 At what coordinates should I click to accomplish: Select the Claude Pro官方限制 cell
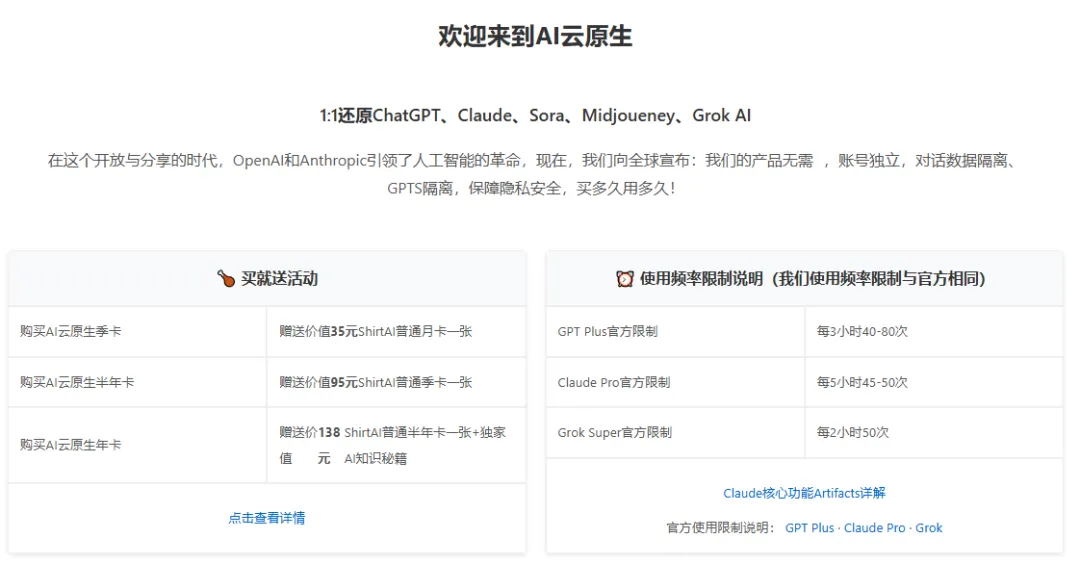(x=675, y=382)
